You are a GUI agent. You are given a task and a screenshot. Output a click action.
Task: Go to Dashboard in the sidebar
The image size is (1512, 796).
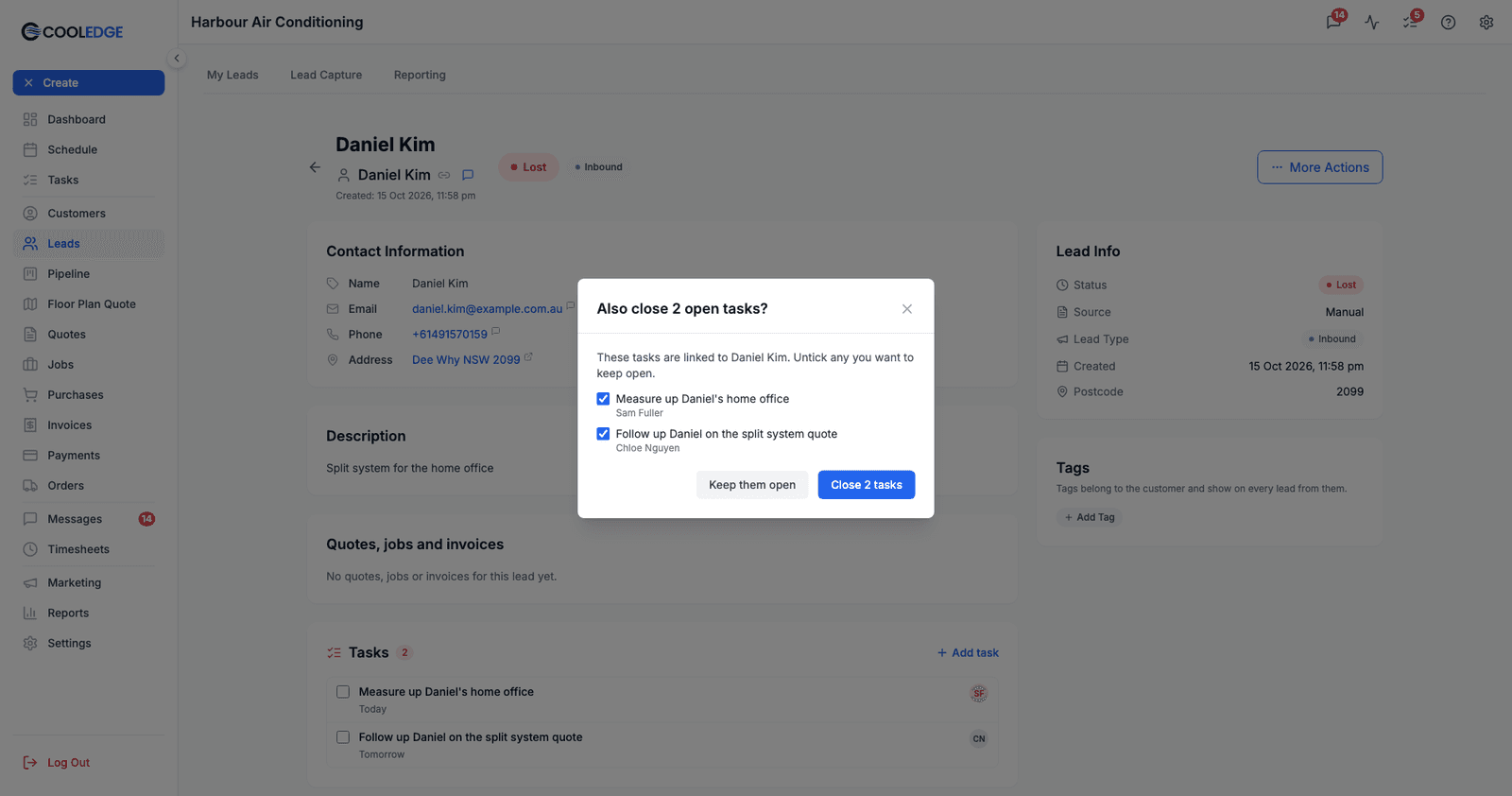coord(89,119)
